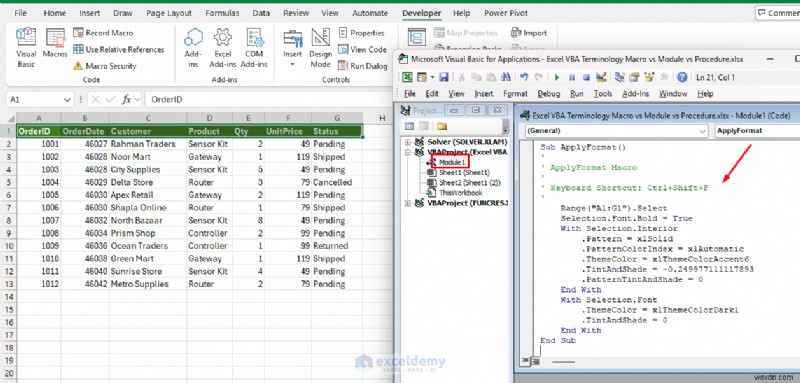Open the Power Pivot tab
This screenshot has width=800, height=383.
click(506, 13)
